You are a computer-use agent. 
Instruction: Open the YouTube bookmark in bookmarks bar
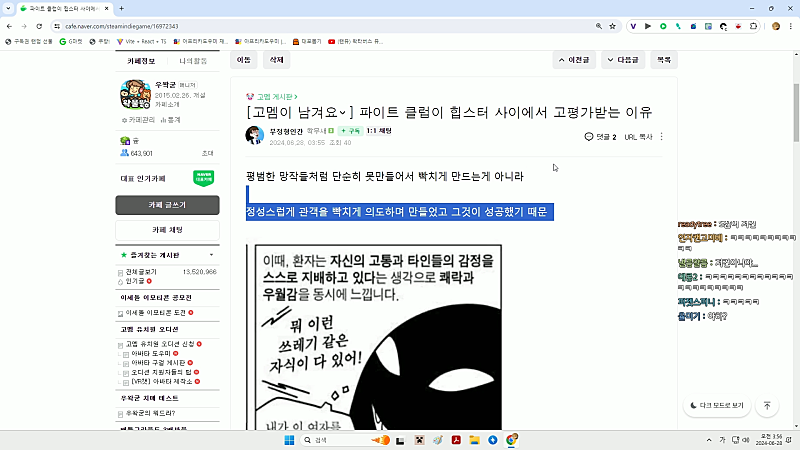pyautogui.click(x=355, y=41)
